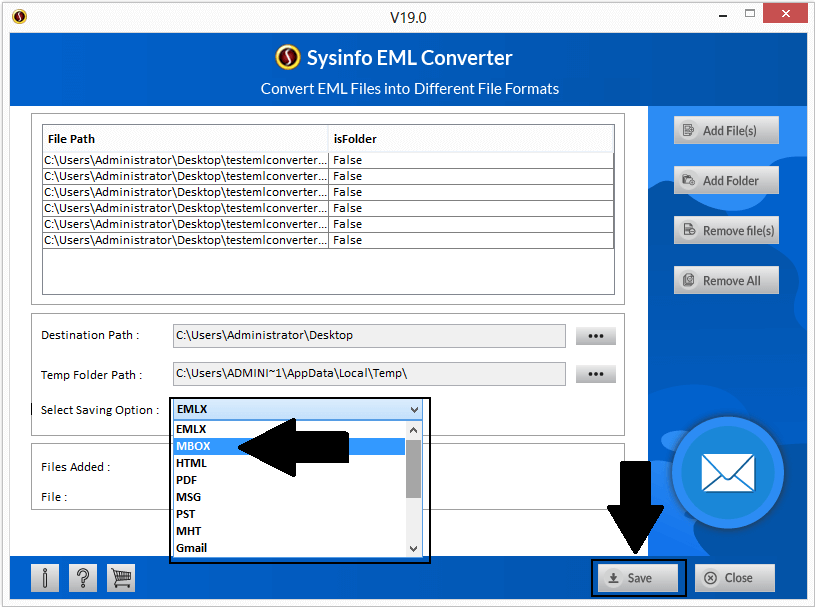The height and width of the screenshot is (607, 815).
Task: Click the Add Folder button
Action: point(726,180)
